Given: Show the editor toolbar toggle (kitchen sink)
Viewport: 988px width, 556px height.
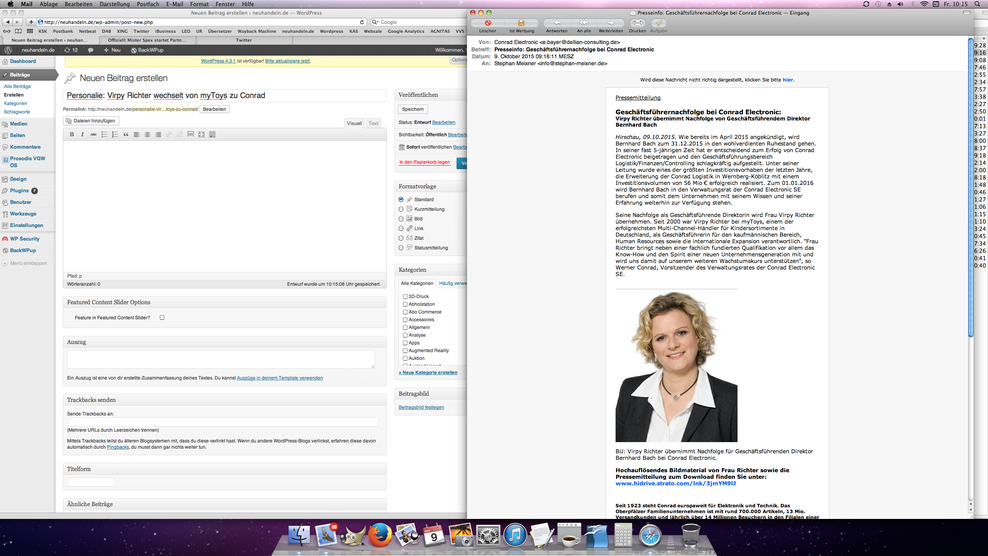Looking at the screenshot, I should 212,134.
